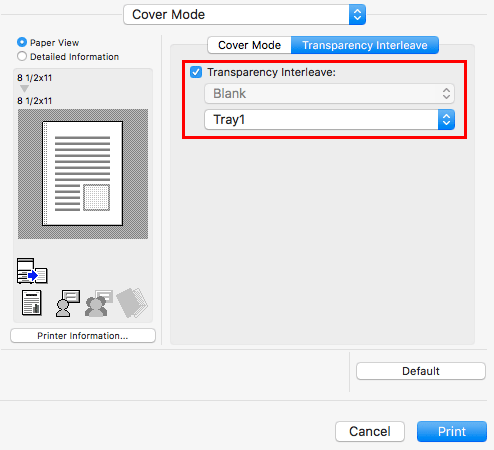Select the Detailed Information radio button
Image resolution: width=494 pixels, height=450 pixels.
(x=22, y=56)
